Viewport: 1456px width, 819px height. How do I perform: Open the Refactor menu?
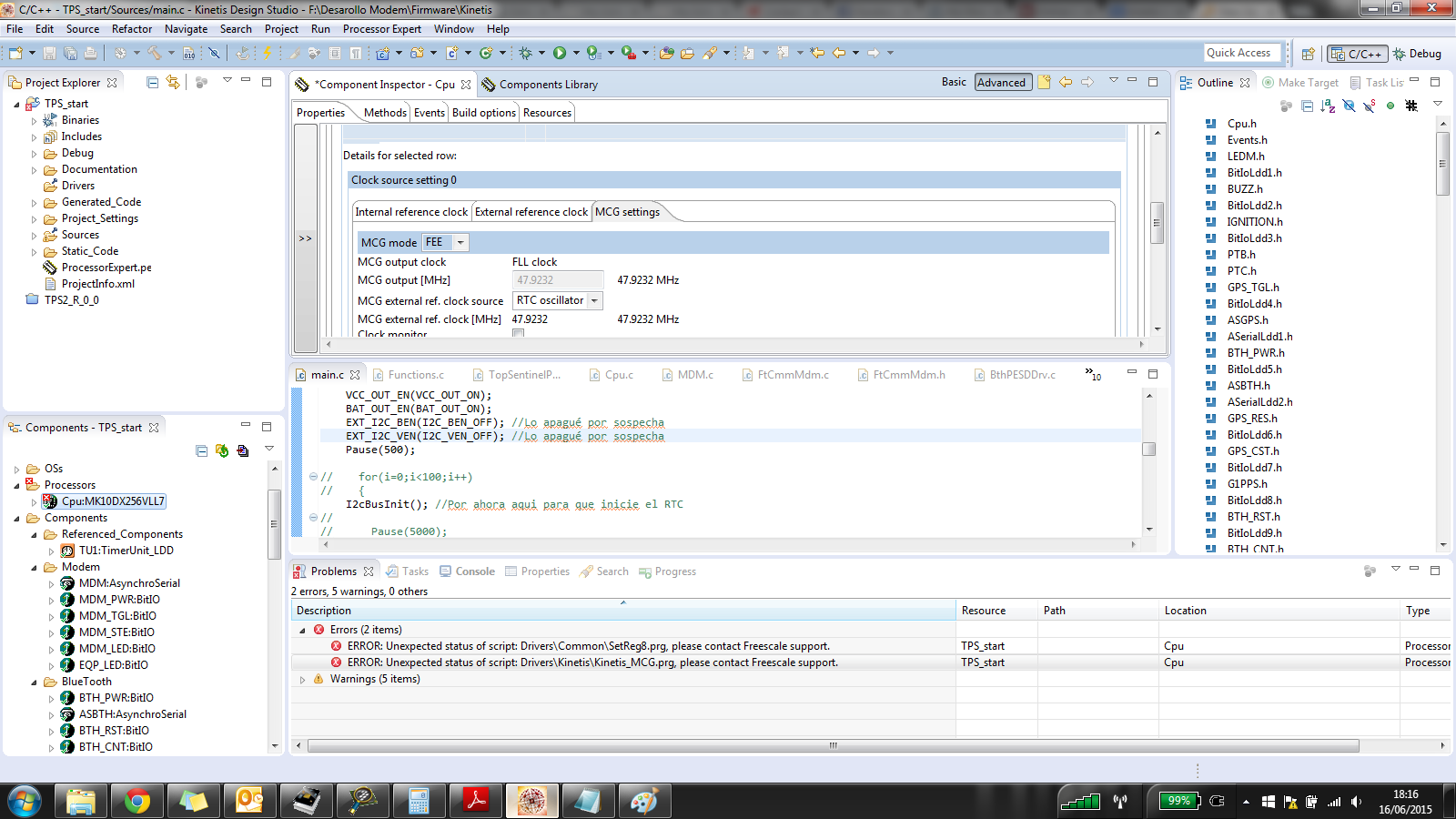(132, 29)
